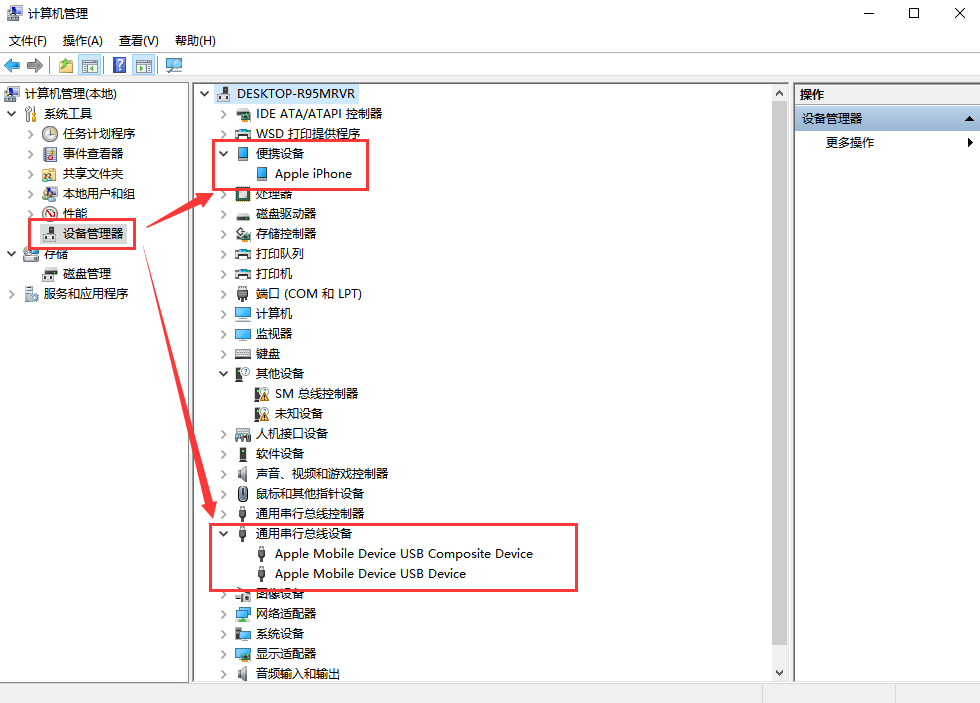Click the scan for hardware changes icon
The image size is (980, 703).
174,65
